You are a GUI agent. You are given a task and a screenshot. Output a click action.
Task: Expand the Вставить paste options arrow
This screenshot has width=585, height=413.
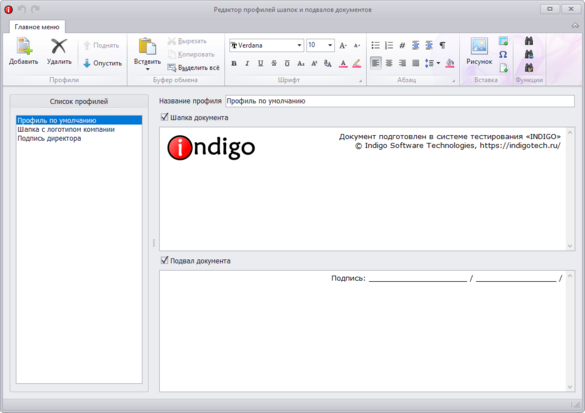point(147,69)
